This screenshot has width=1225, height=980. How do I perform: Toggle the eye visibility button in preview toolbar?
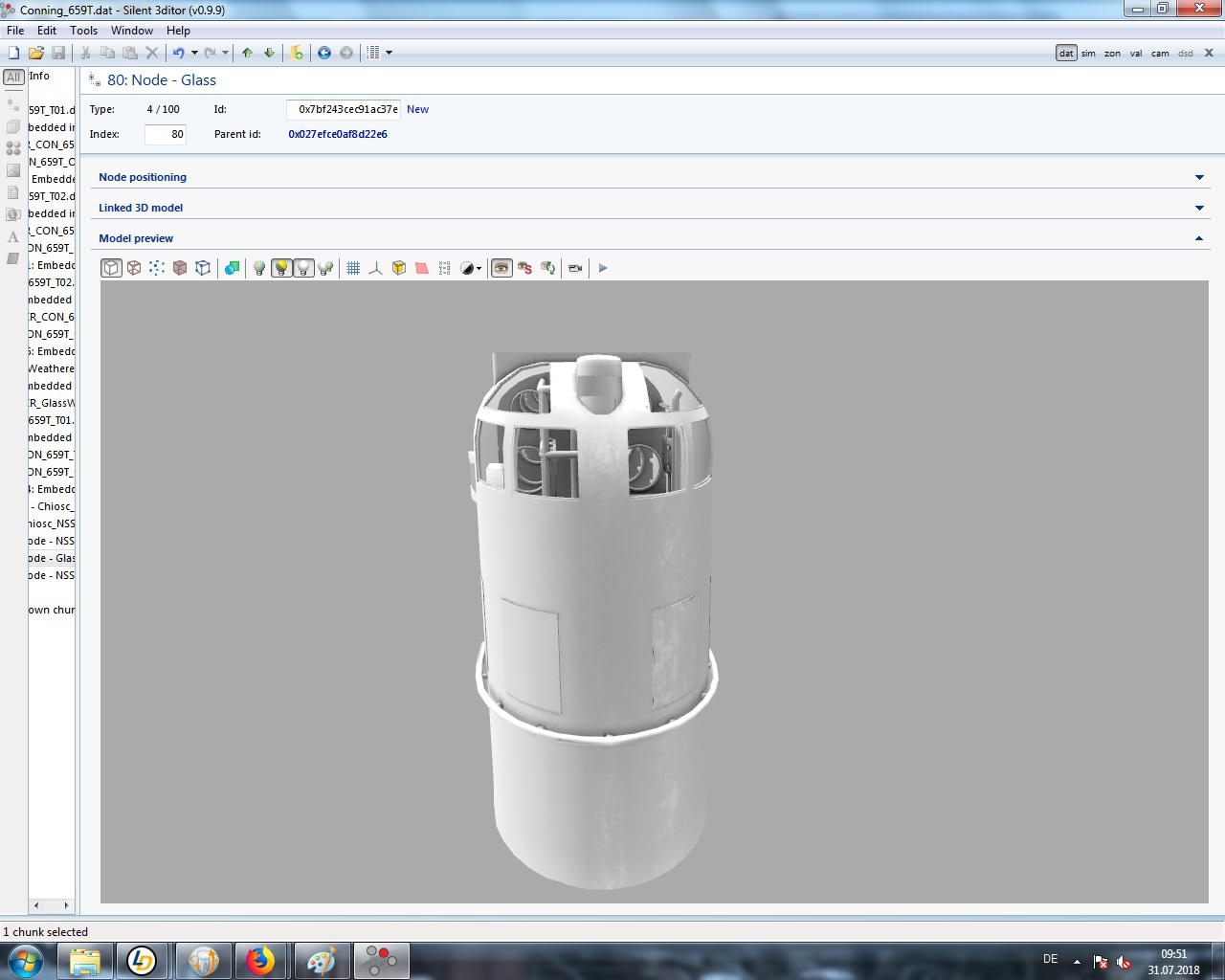(x=501, y=268)
